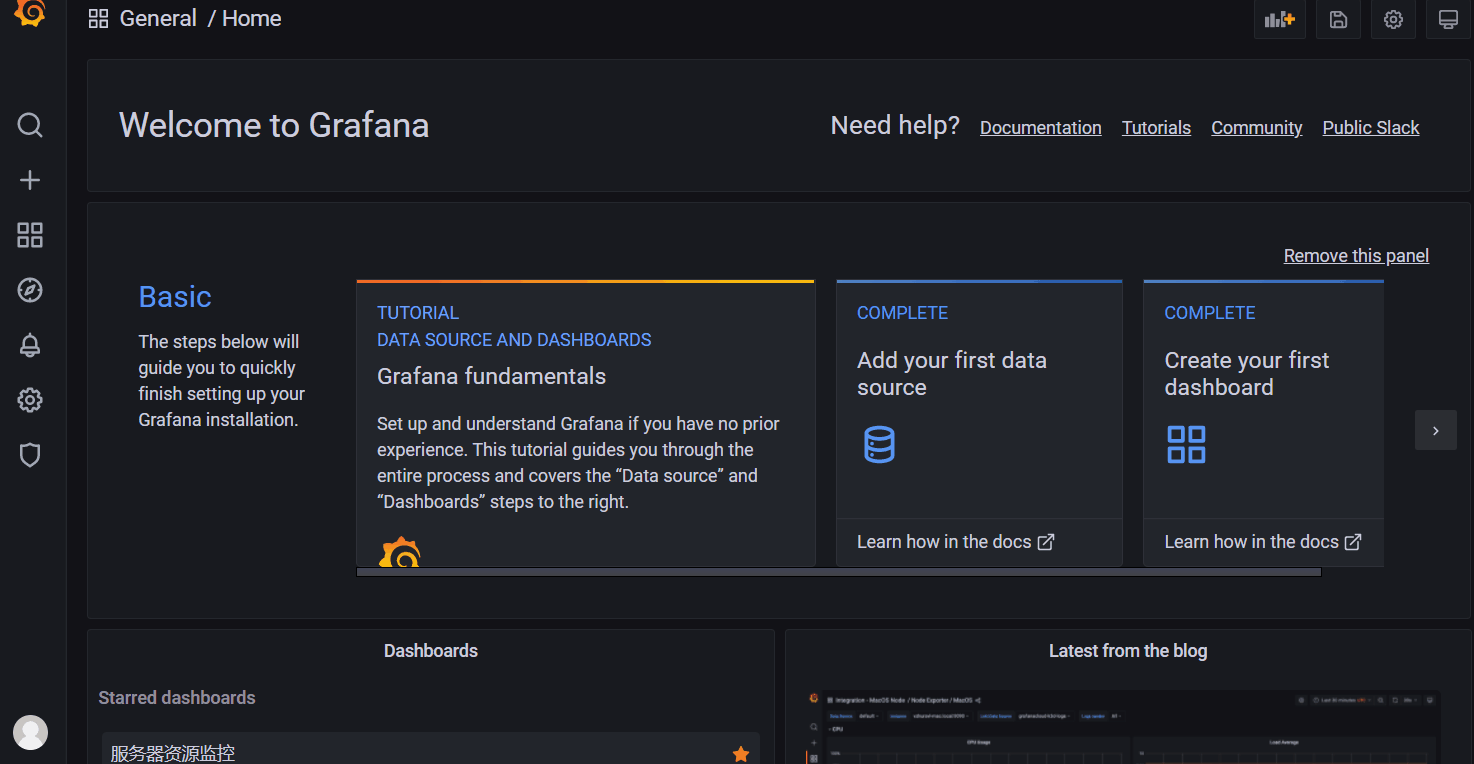Open Server Admin shield icon
Screen dimensions: 1474x764
click(x=30, y=456)
